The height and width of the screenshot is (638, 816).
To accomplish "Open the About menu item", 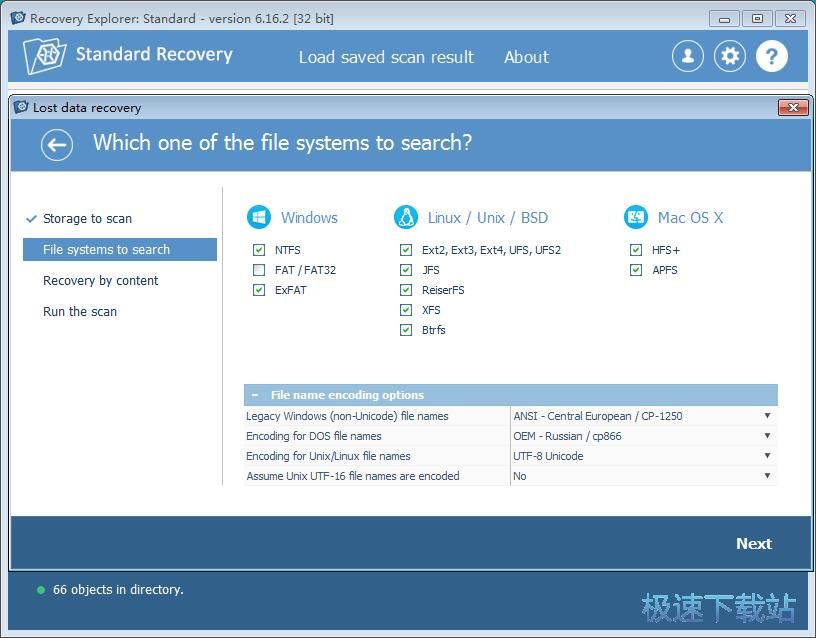I will (x=526, y=57).
